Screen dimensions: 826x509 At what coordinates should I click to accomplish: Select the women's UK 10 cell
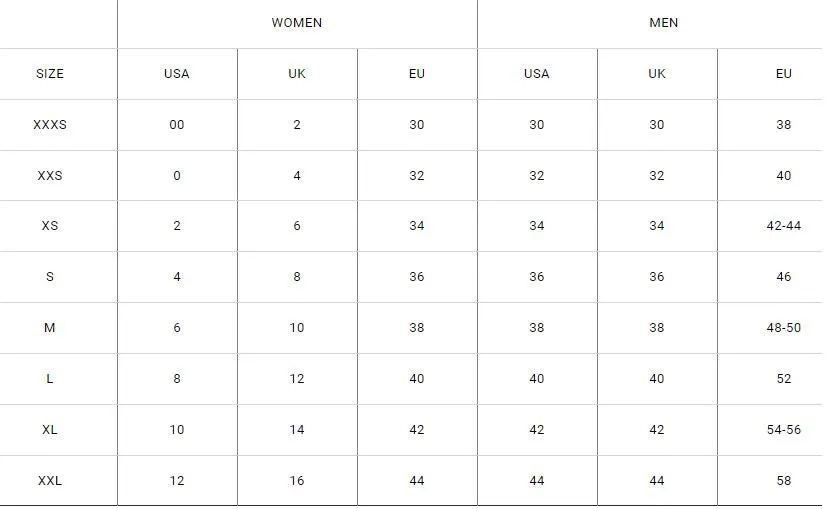coord(297,328)
